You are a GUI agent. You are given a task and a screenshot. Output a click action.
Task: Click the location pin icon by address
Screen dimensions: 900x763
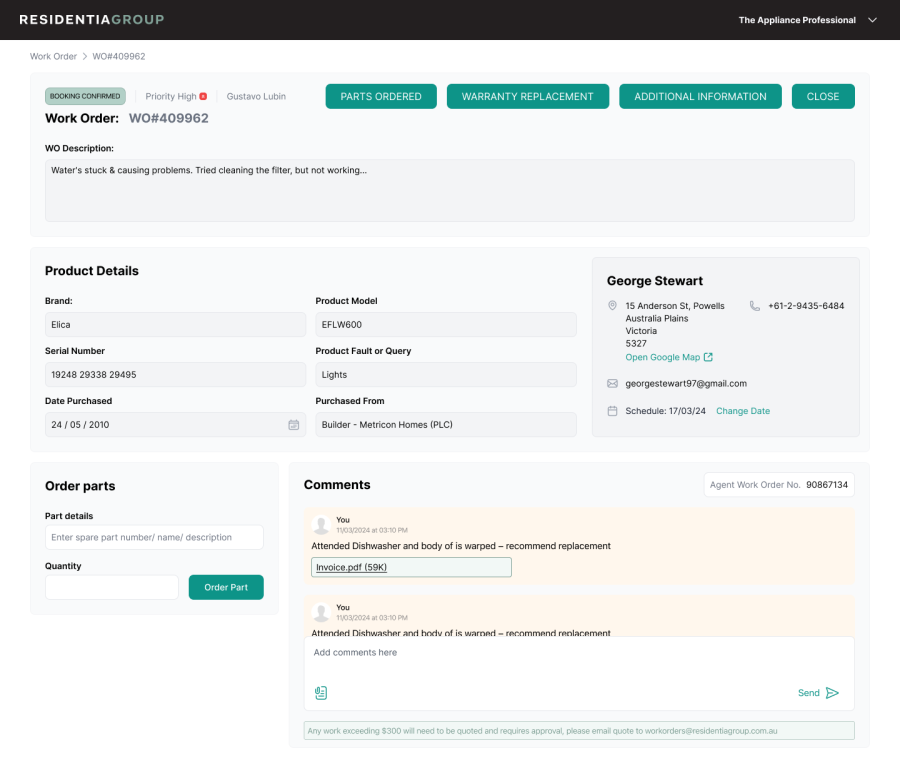612,306
